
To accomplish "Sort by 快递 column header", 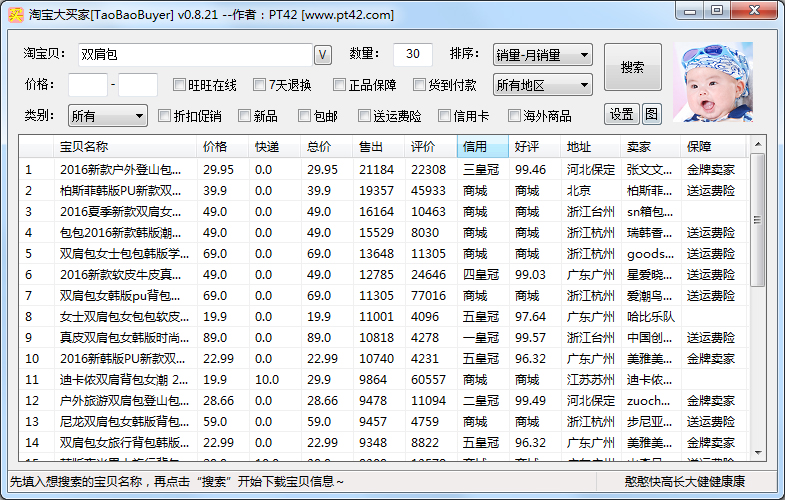I will [275, 147].
